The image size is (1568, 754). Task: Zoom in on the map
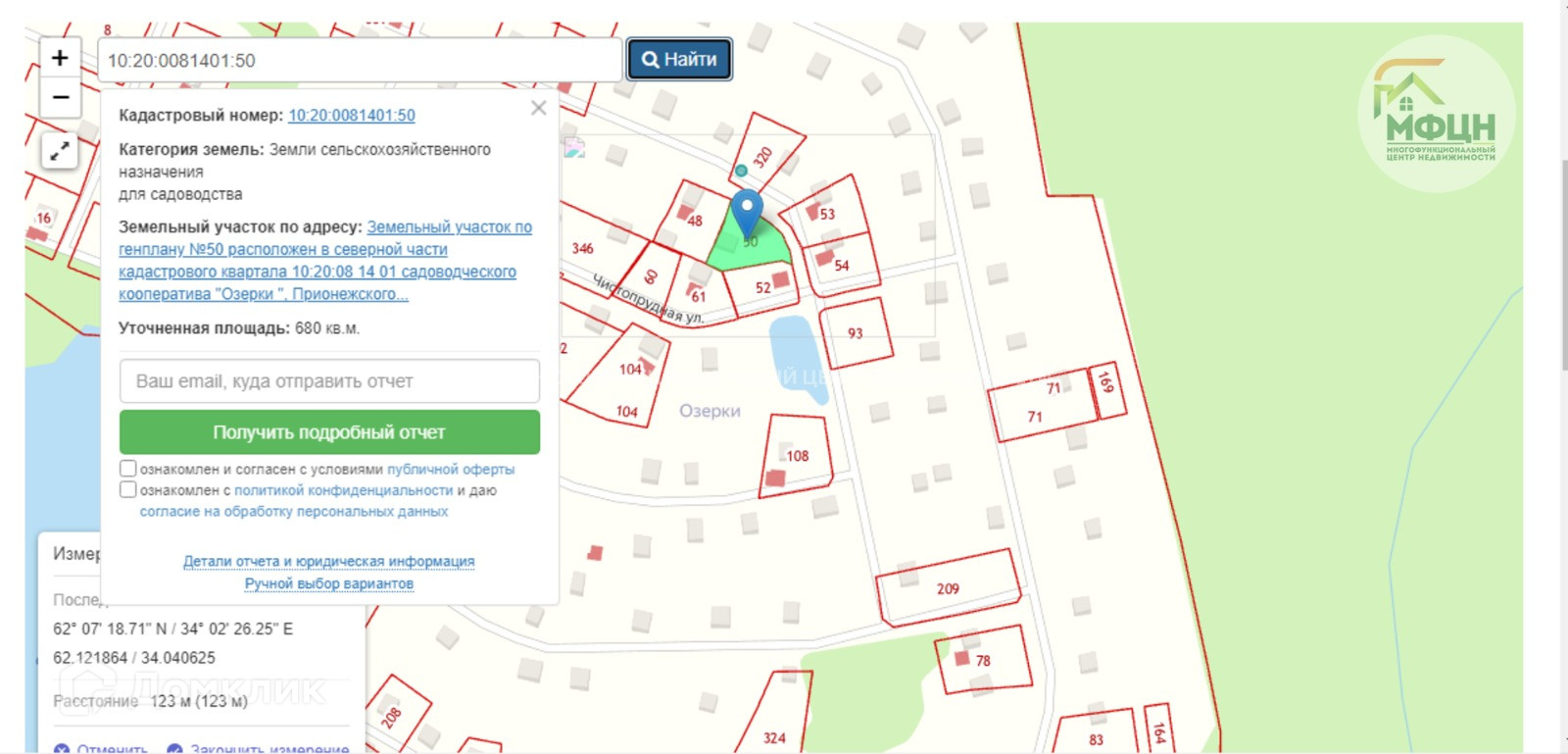(60, 58)
